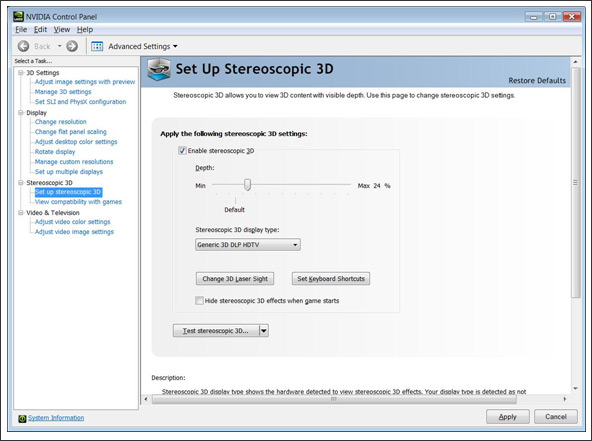Open the Edit menu

tap(40, 29)
